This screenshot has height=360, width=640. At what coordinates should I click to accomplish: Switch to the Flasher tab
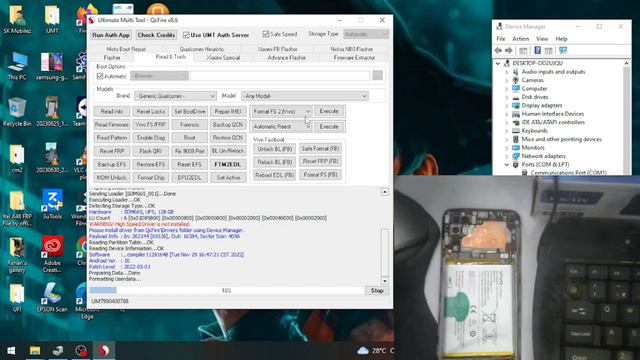coord(112,58)
